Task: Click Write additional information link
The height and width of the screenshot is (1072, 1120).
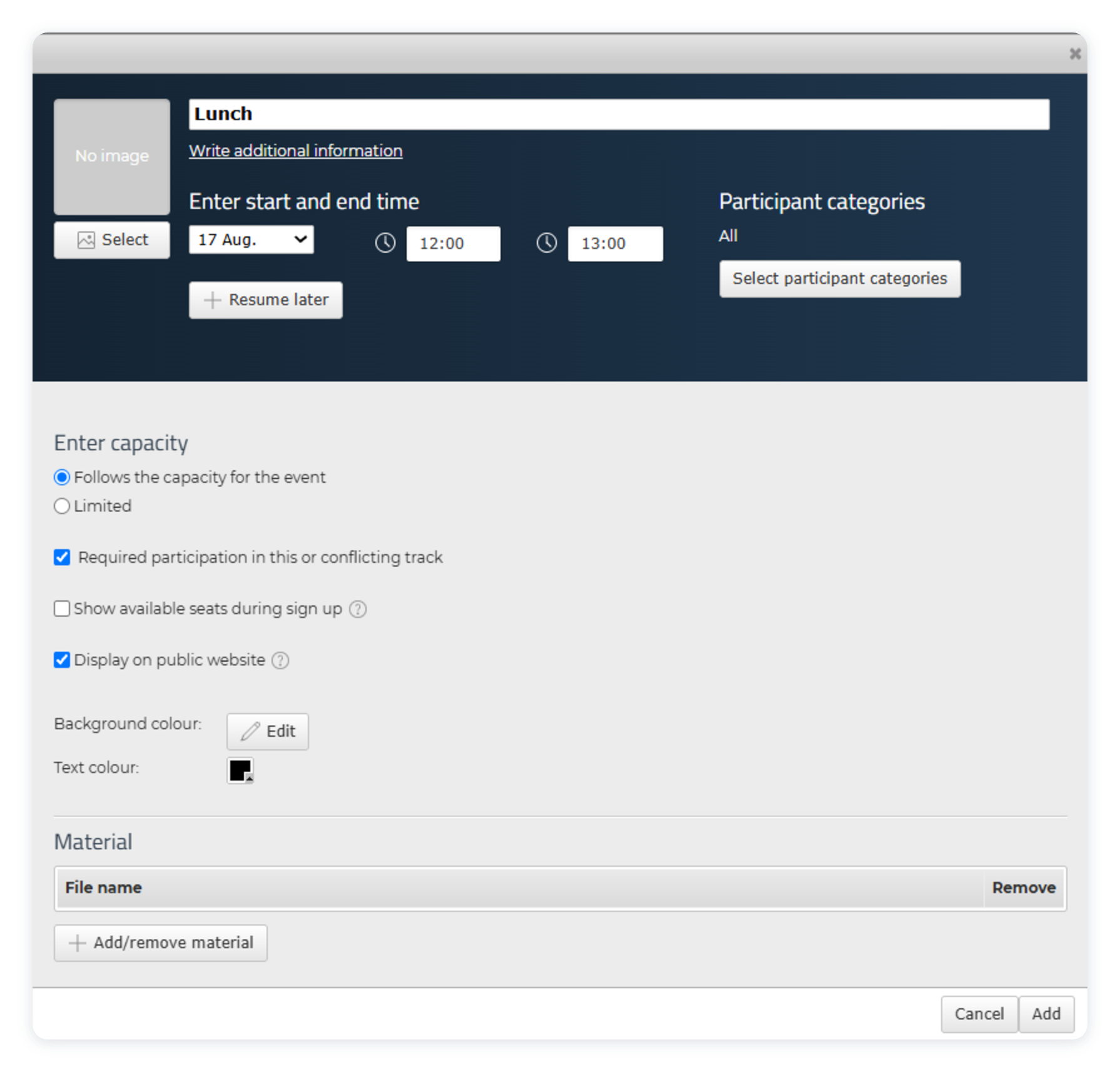Action: [295, 151]
